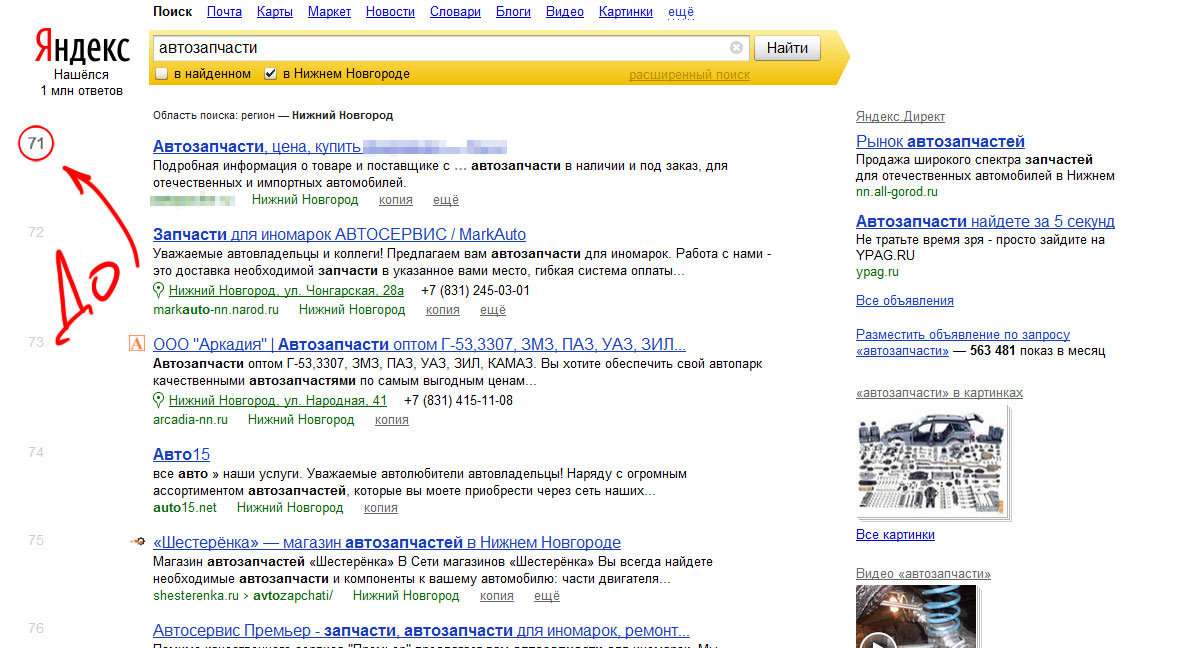Screen dimensions: 1200x648
Task: Enable the "в найденном" checkbox
Action: pyautogui.click(x=161, y=74)
